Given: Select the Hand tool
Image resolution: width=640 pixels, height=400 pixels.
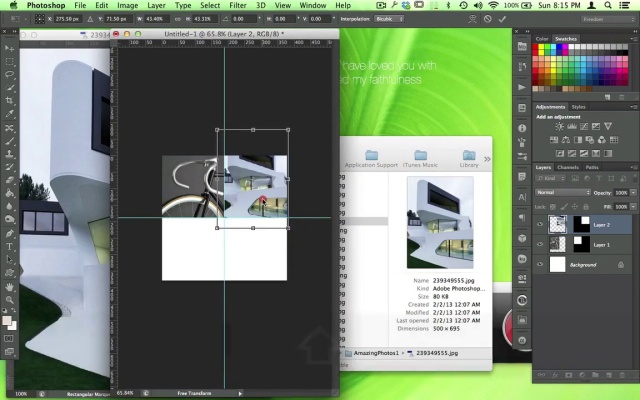Looking at the screenshot, I should coord(9,286).
